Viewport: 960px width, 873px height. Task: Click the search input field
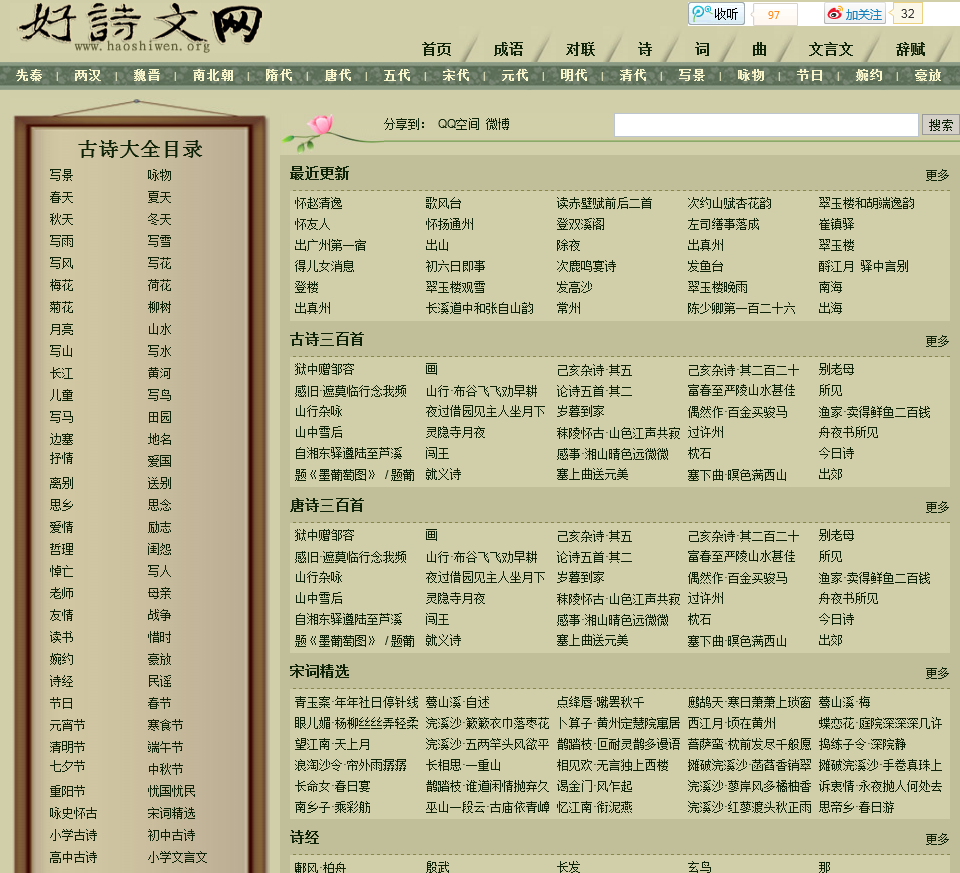click(x=765, y=125)
